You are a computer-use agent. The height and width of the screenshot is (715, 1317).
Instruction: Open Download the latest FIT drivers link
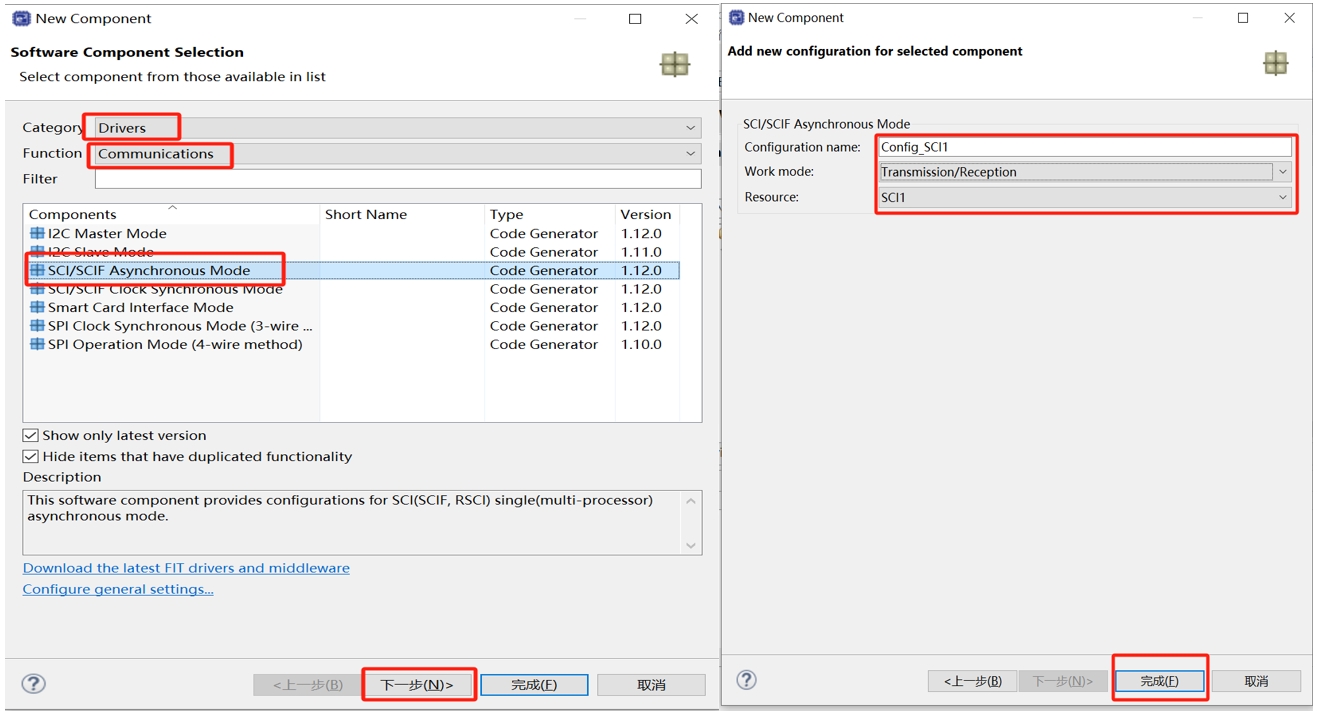(186, 568)
